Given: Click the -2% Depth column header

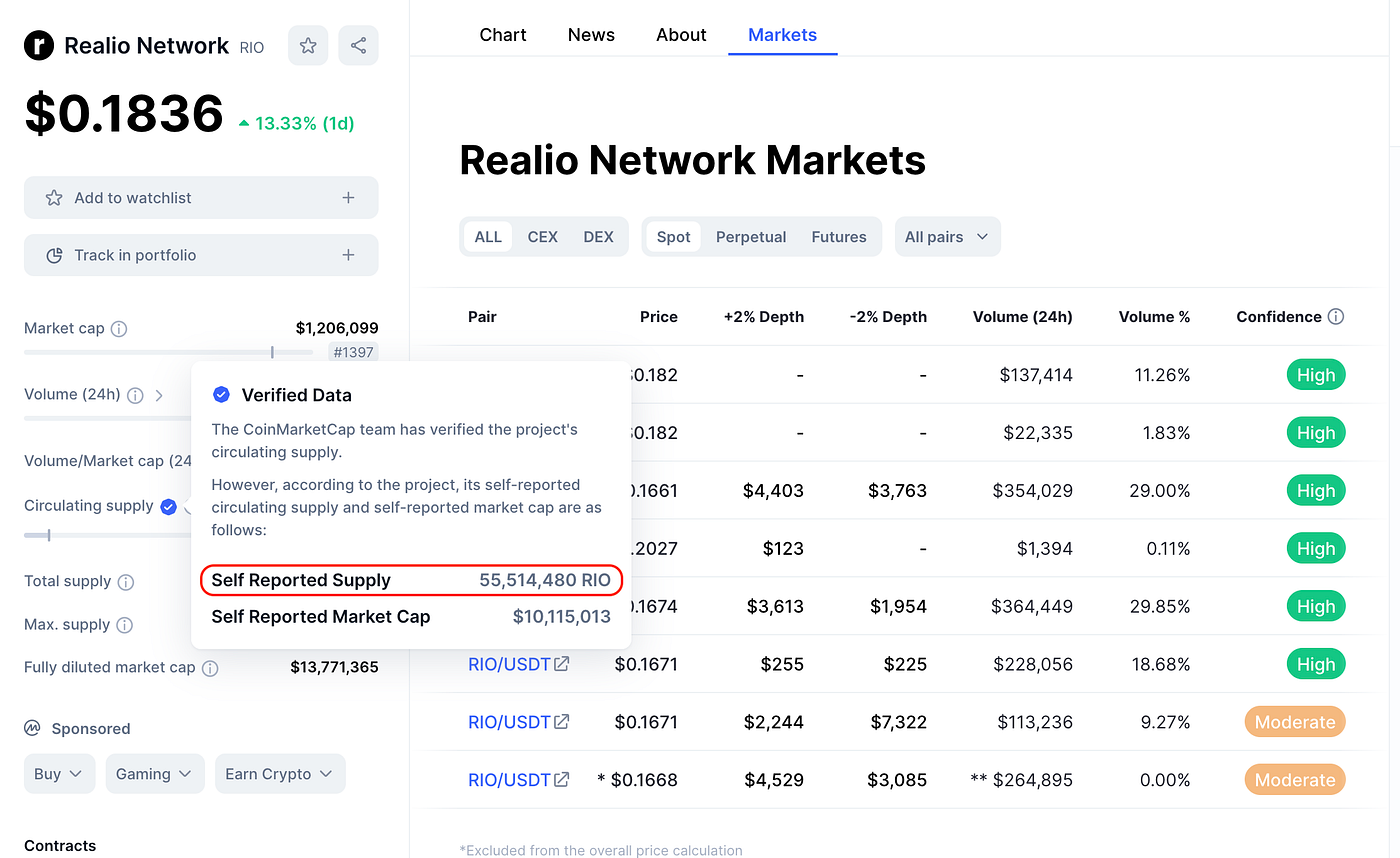Looking at the screenshot, I should 888,317.
